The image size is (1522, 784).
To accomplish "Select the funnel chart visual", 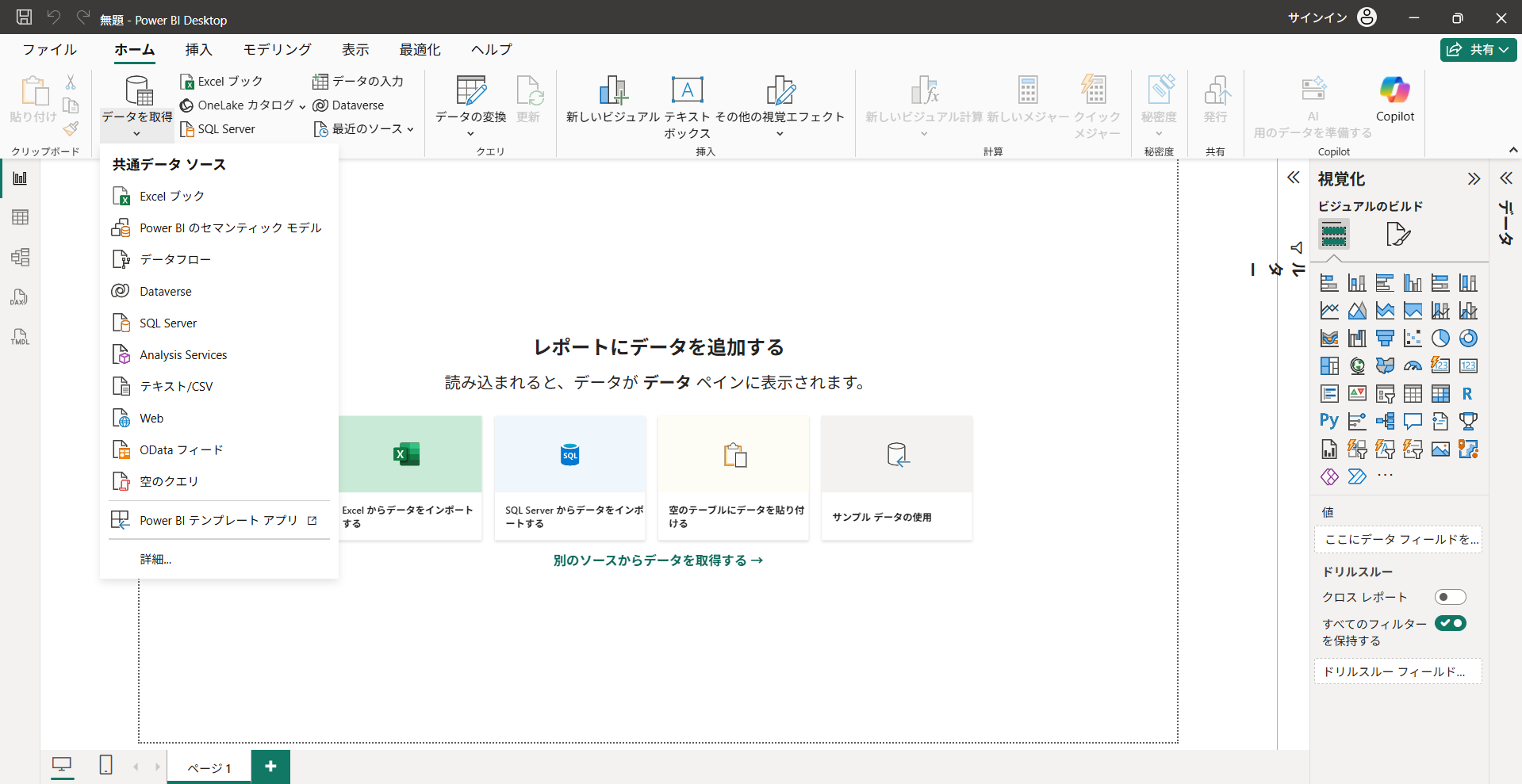I will pyautogui.click(x=1385, y=338).
